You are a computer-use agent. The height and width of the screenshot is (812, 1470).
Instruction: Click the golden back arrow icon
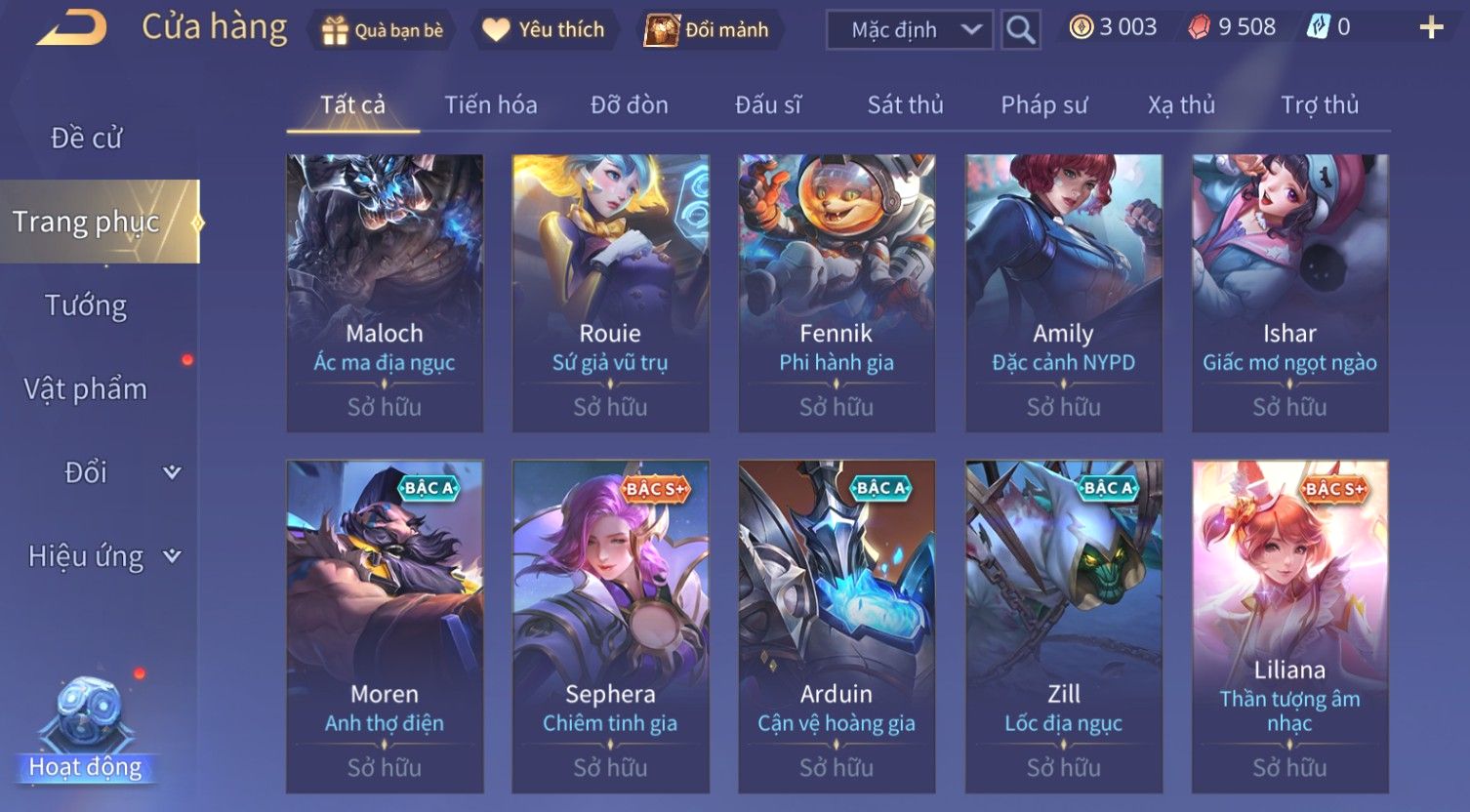click(70, 28)
